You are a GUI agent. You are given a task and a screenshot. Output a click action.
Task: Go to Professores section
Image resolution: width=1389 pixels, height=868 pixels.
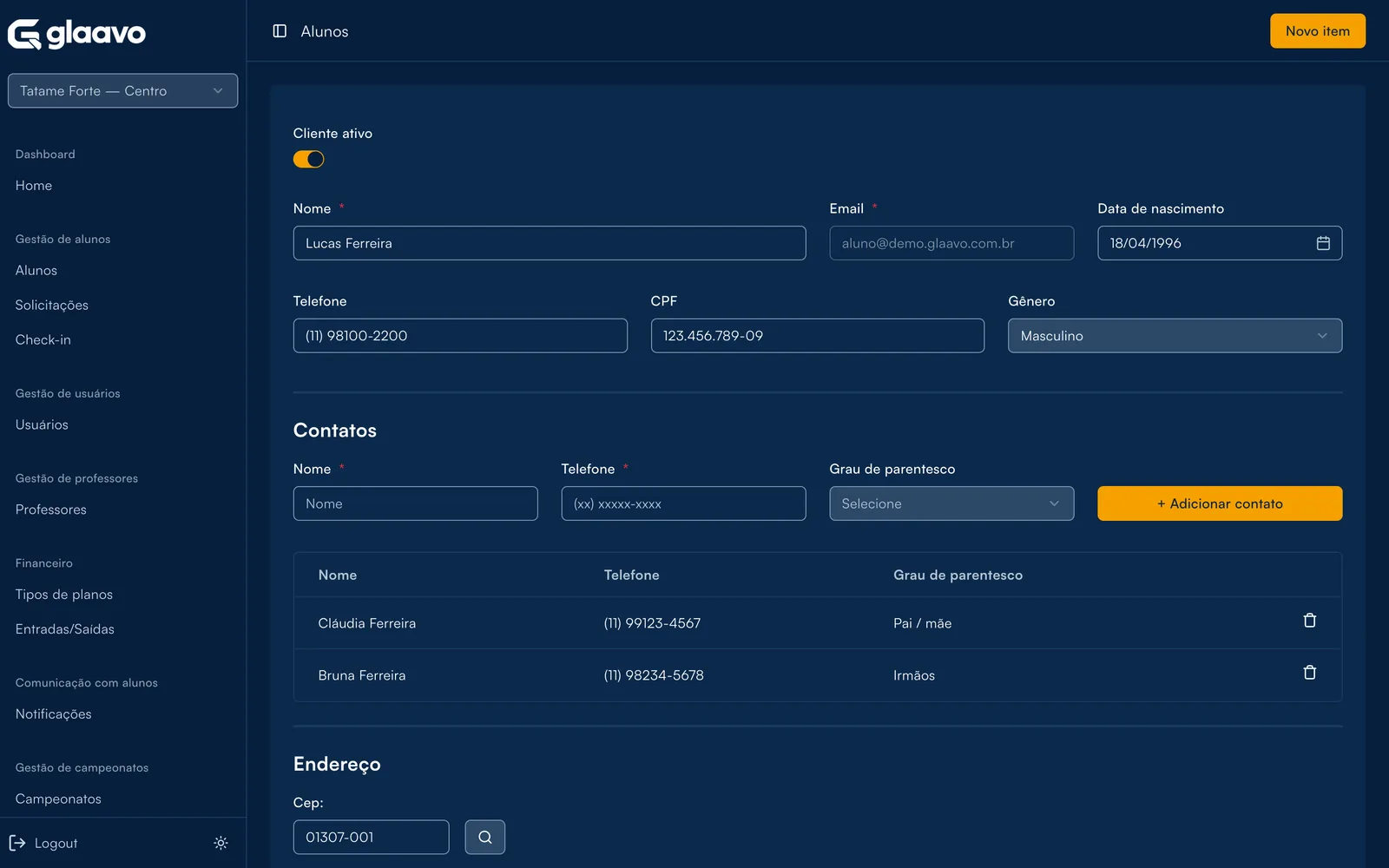coord(51,510)
